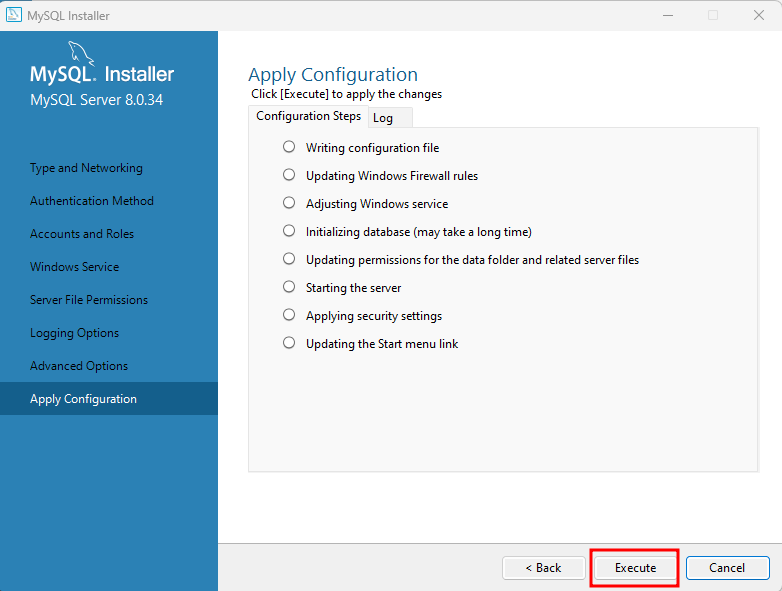The image size is (782, 591).
Task: Go to Accounts and Roles step
Action: [x=82, y=234]
